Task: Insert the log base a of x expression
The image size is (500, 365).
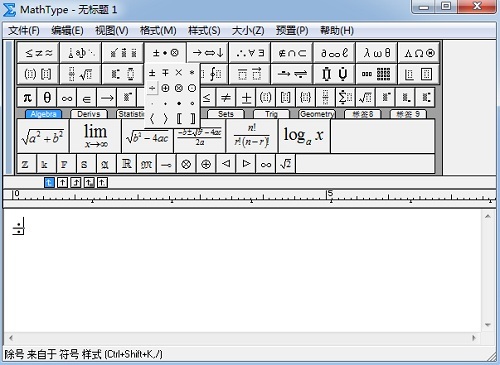Action: (x=304, y=136)
